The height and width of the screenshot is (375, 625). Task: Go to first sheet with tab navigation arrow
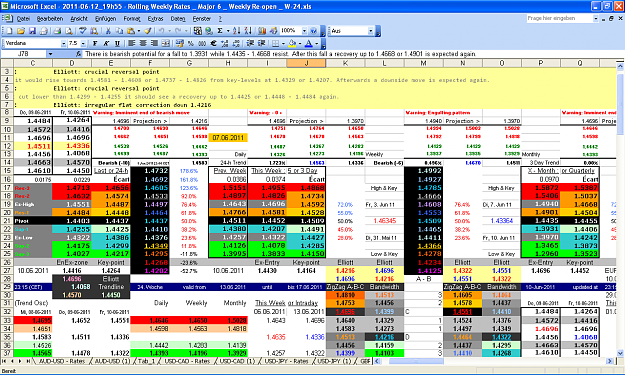(4, 361)
